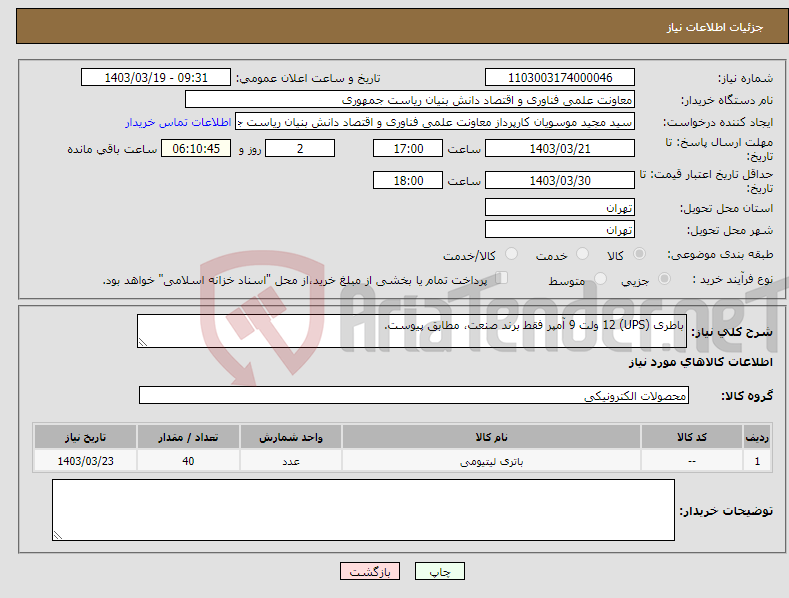Click the need number field 1103003174000046

[560, 78]
